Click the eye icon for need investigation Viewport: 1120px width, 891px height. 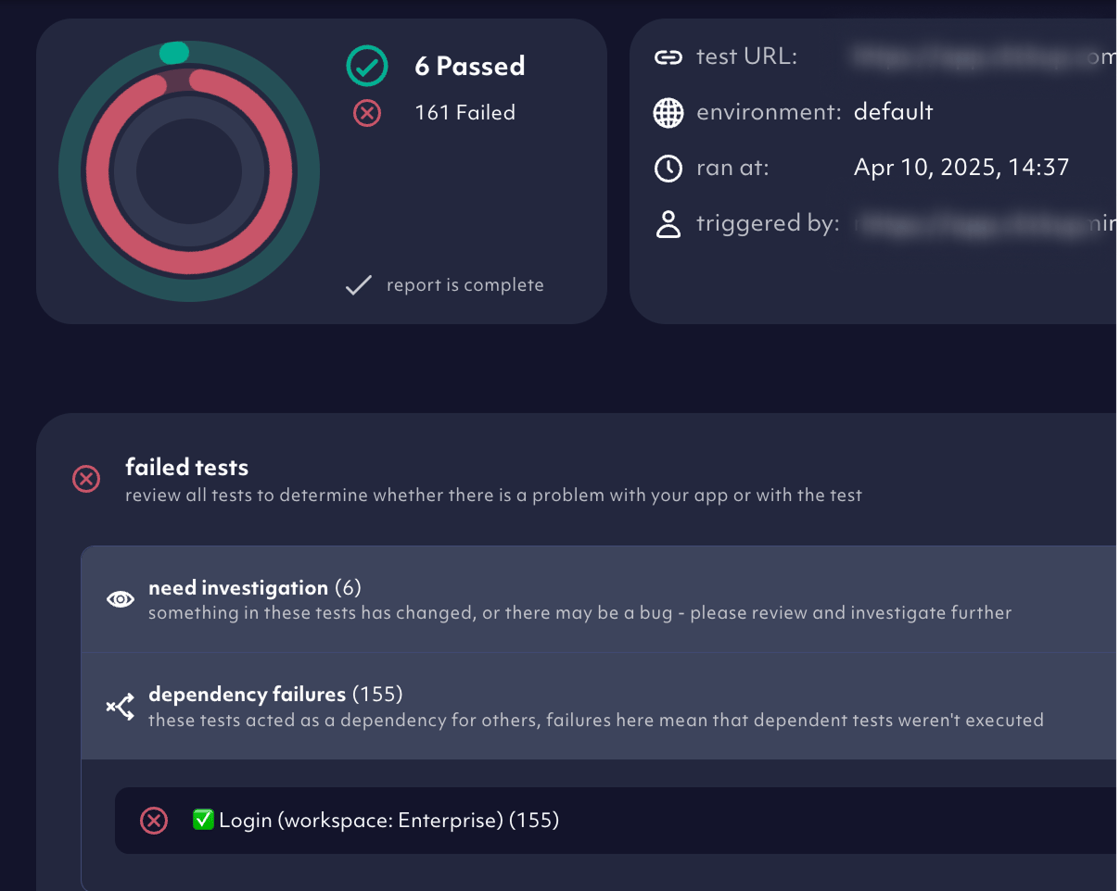120,599
